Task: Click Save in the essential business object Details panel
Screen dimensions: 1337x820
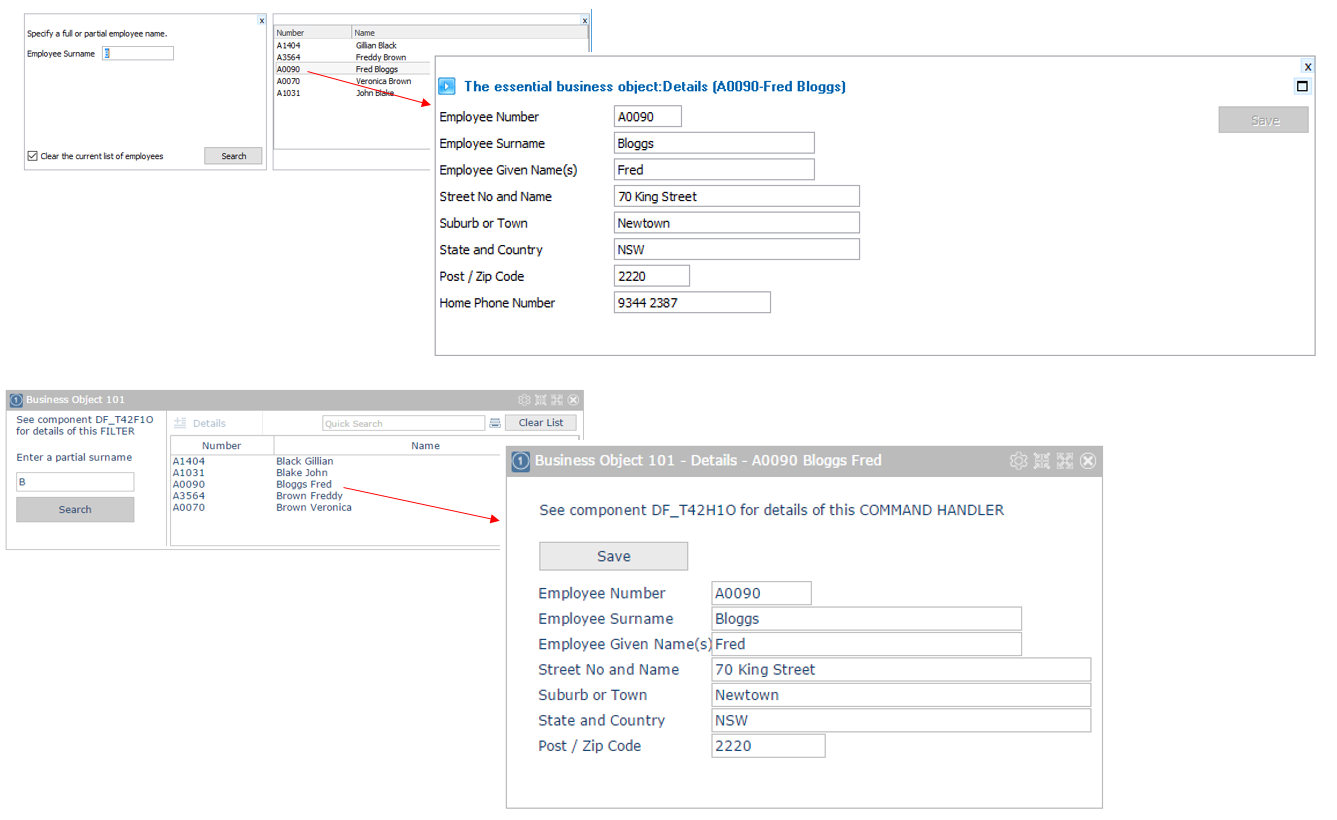Action: pos(1264,120)
